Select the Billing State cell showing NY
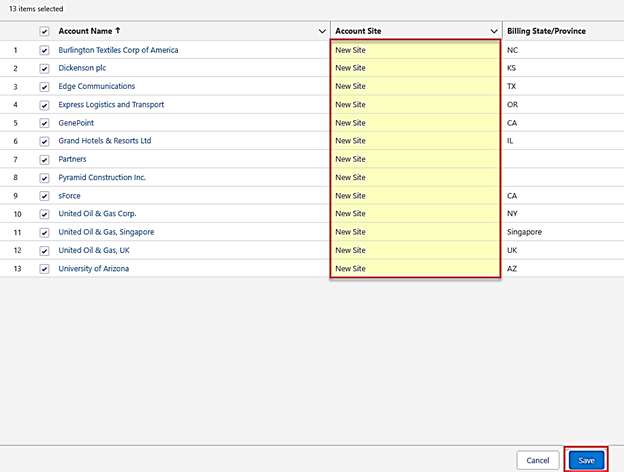Image resolution: width=624 pixels, height=472 pixels. 560,214
